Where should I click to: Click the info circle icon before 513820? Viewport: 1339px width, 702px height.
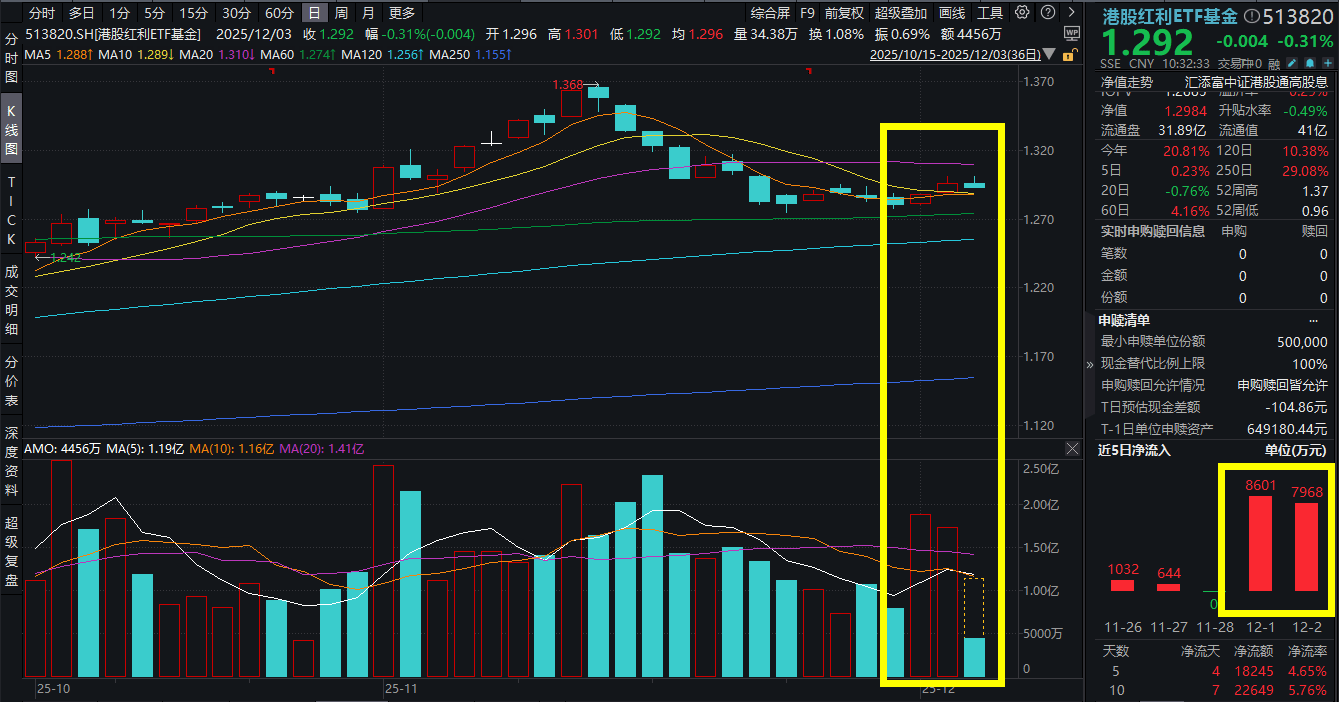click(x=1252, y=15)
